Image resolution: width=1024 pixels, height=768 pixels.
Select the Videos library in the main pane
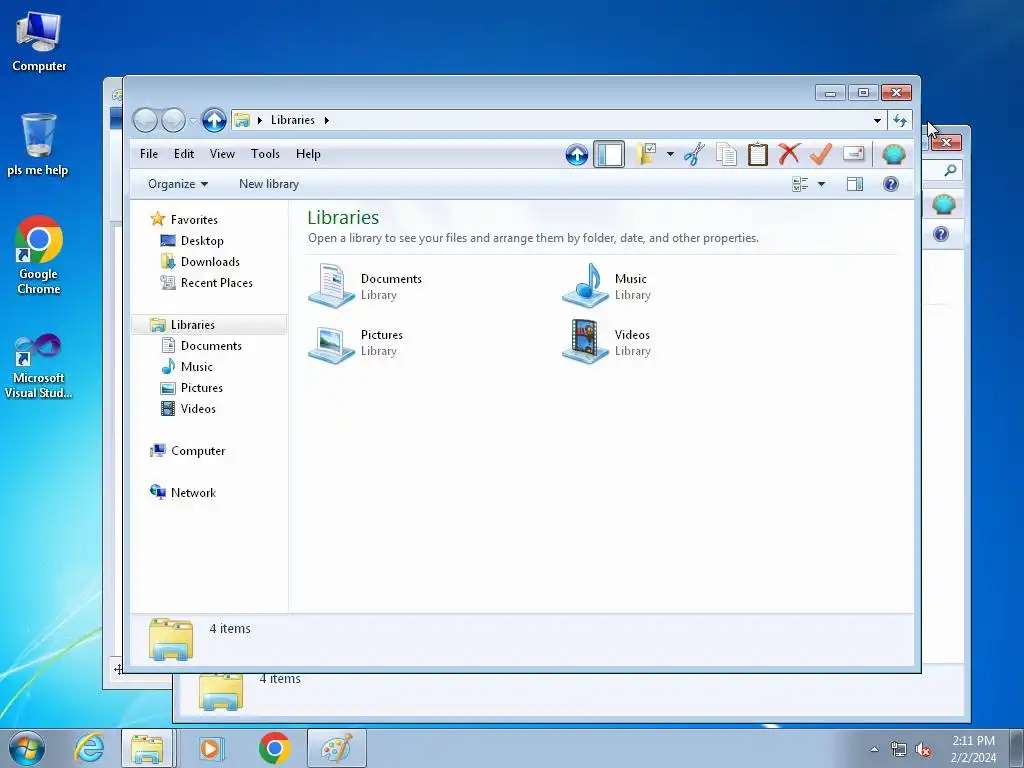pyautogui.click(x=607, y=343)
